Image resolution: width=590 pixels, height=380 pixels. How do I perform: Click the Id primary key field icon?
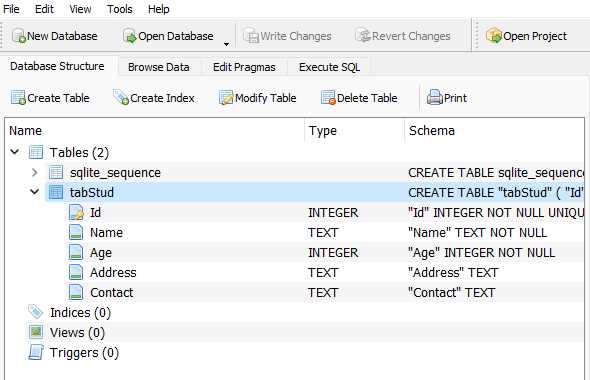pos(76,213)
